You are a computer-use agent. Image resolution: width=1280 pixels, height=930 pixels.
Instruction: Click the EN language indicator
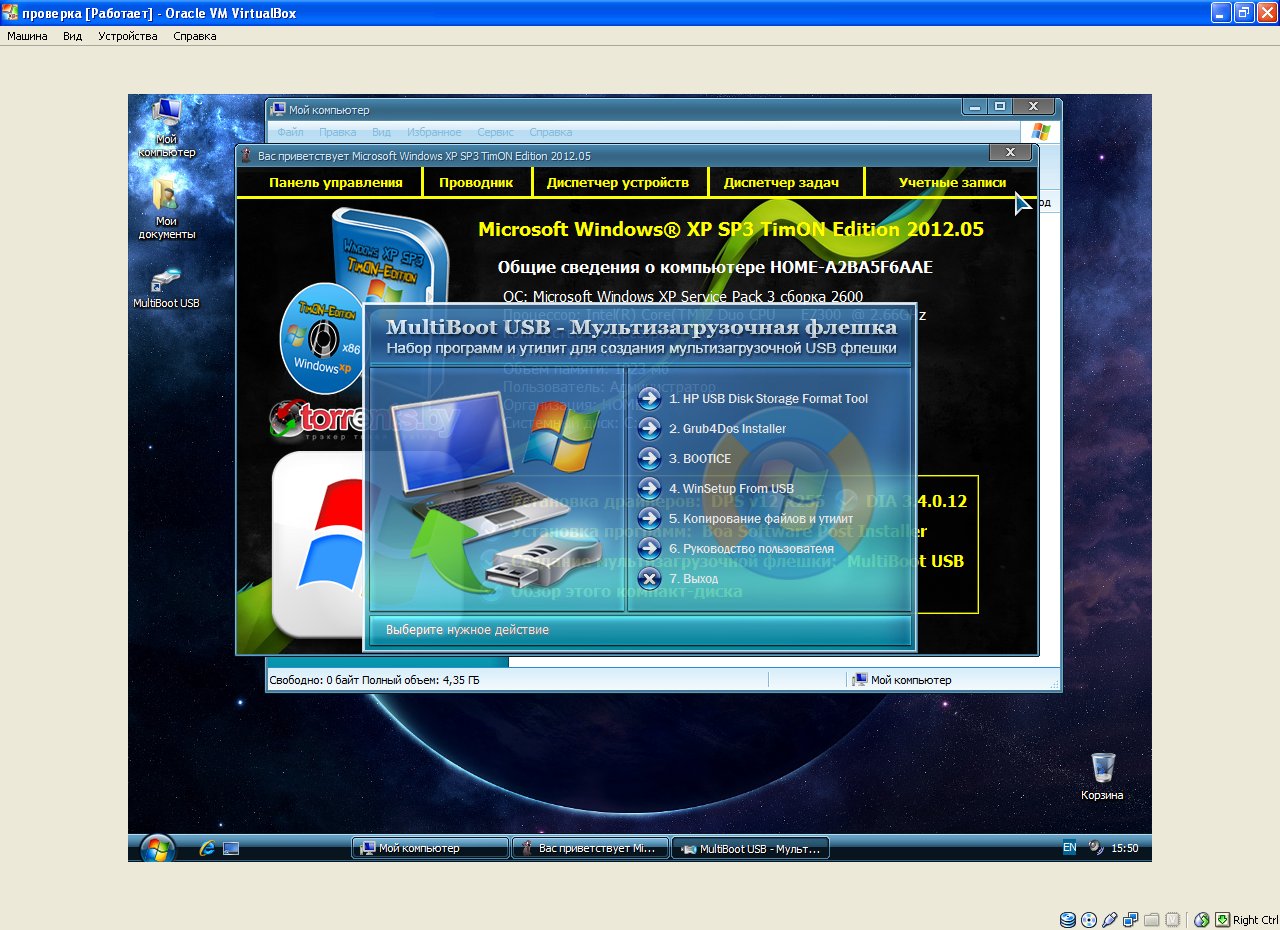(1069, 848)
